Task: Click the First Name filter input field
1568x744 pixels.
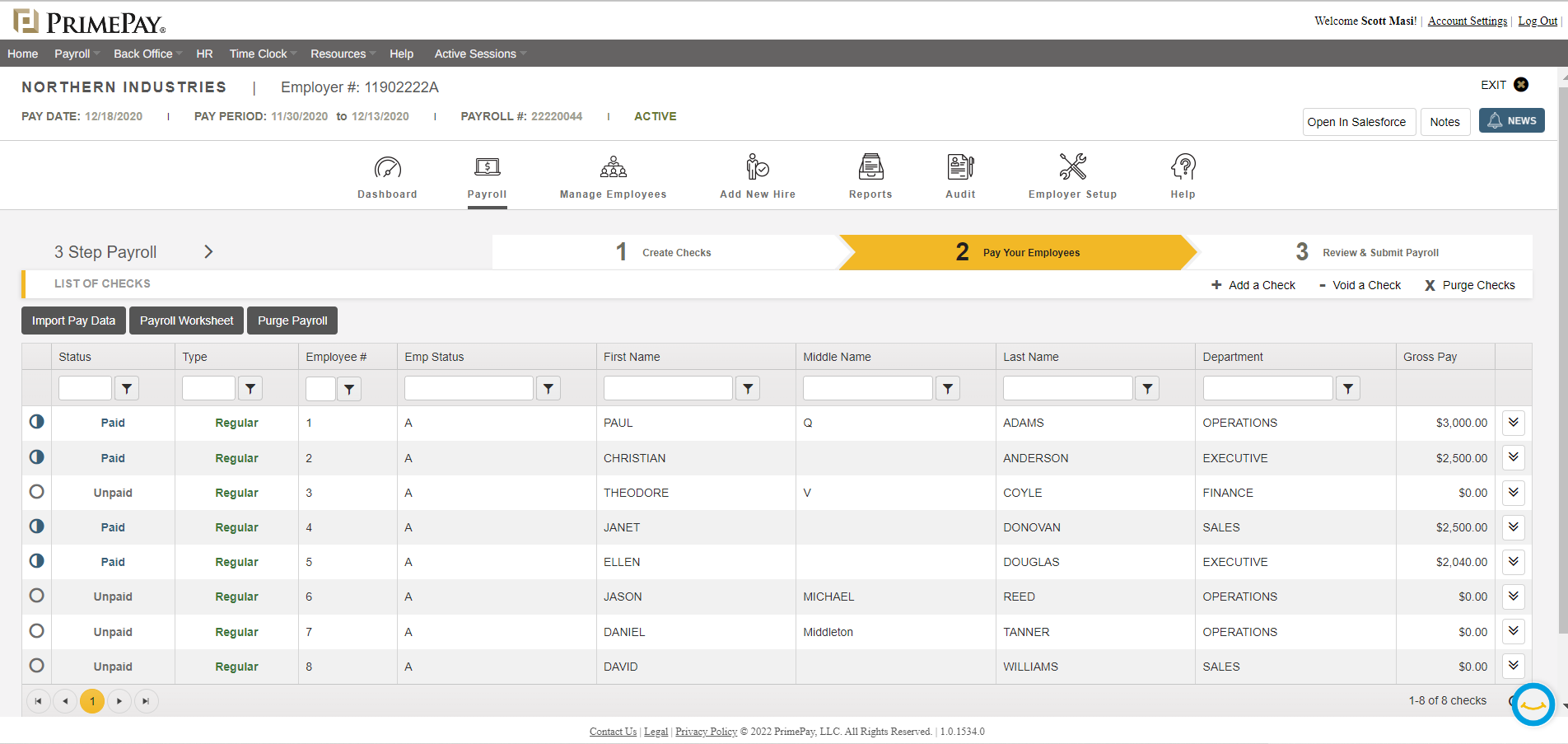Action: pyautogui.click(x=667, y=387)
